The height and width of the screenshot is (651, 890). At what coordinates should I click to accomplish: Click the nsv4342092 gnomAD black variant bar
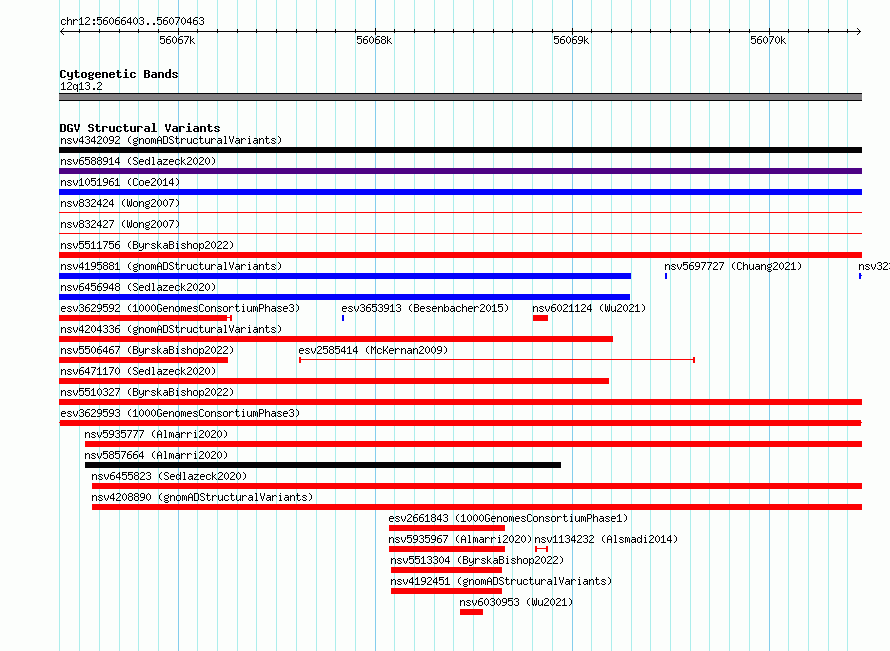pos(460,150)
